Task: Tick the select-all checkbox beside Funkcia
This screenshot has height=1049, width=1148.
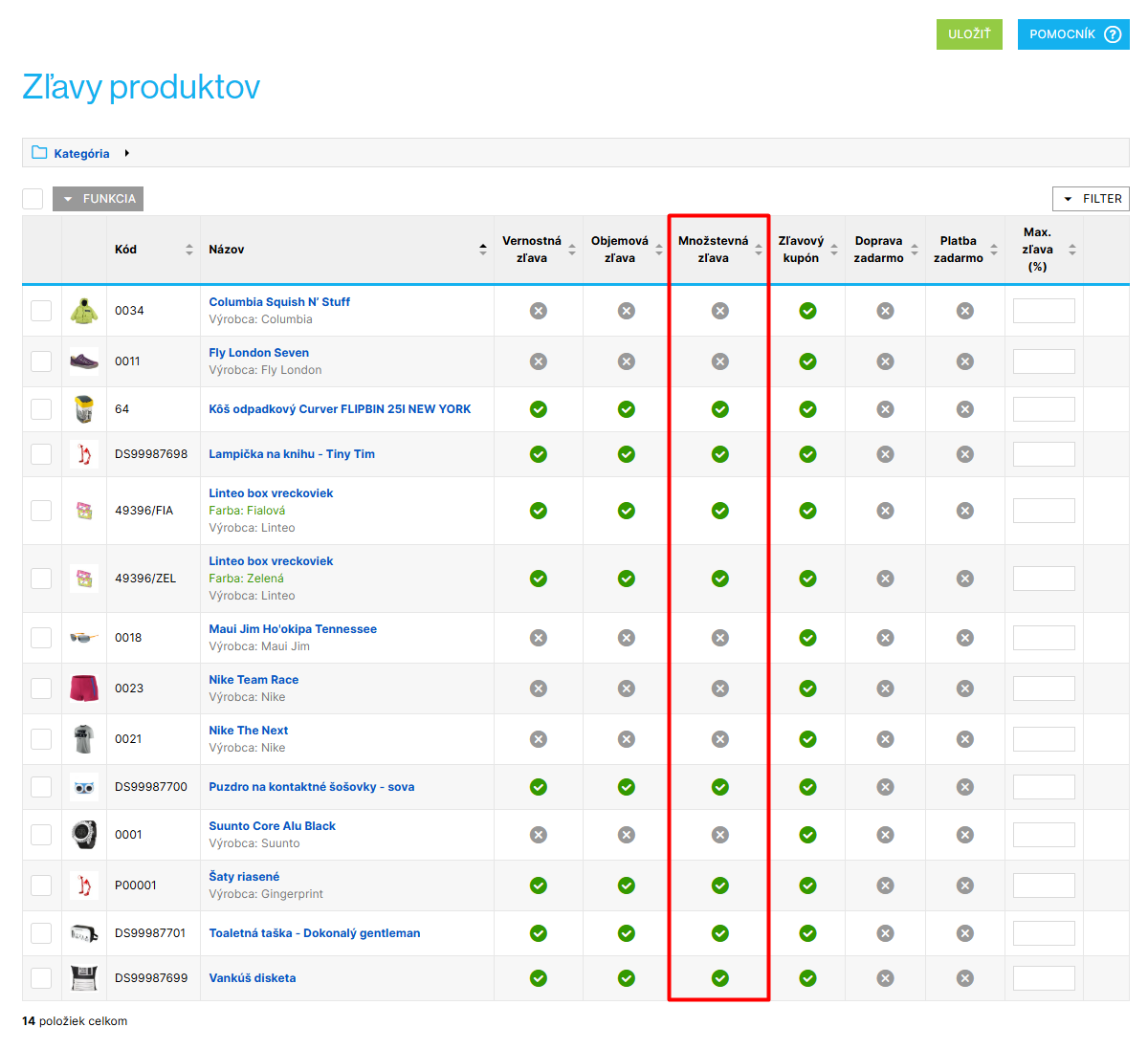Action: [33, 199]
